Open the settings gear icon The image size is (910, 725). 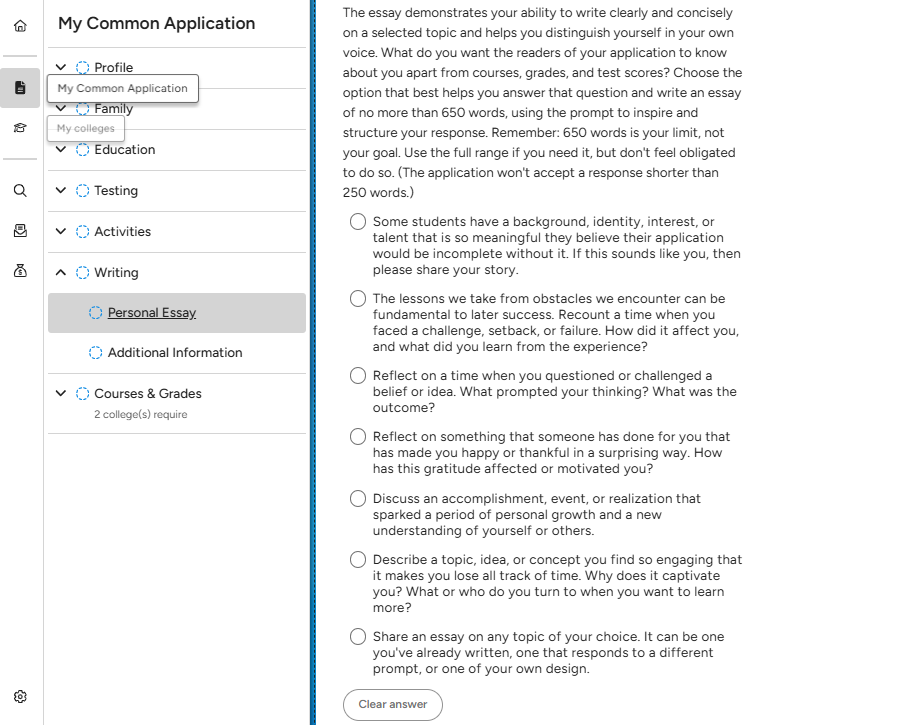(x=20, y=697)
